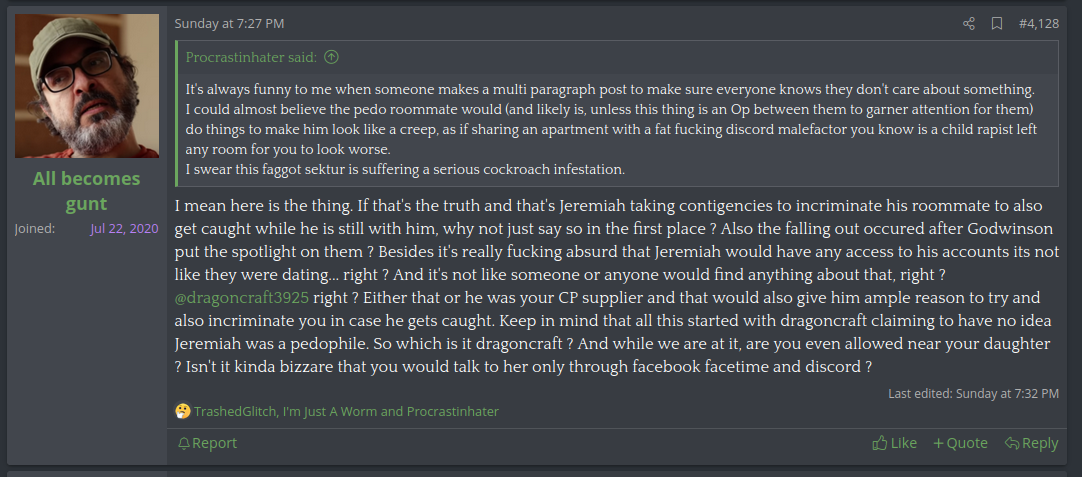Bookmark this post with the bookmark icon
The width and height of the screenshot is (1082, 477).
[997, 23]
